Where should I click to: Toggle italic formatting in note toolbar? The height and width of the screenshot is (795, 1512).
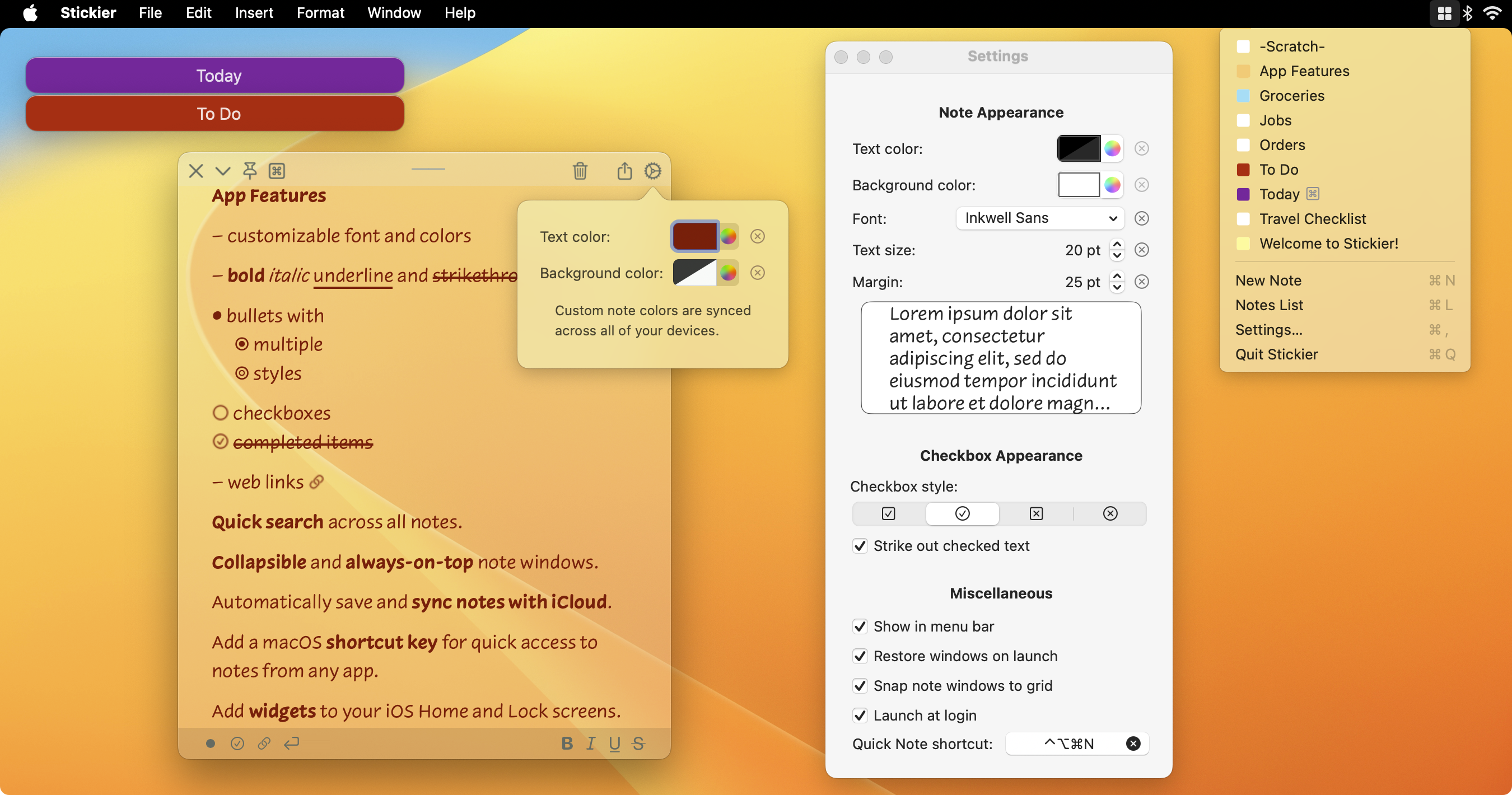point(590,743)
